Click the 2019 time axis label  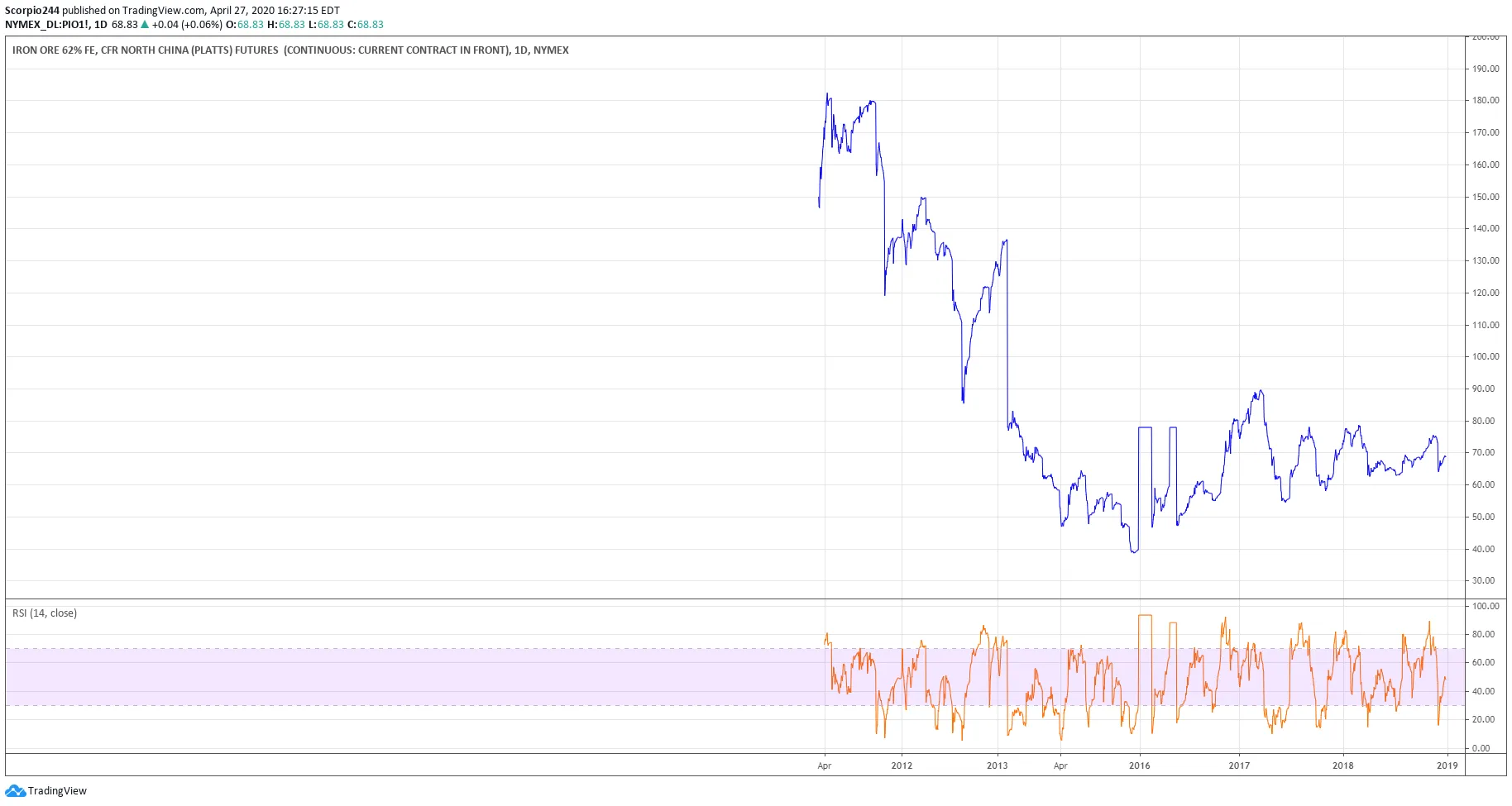coord(1447,765)
